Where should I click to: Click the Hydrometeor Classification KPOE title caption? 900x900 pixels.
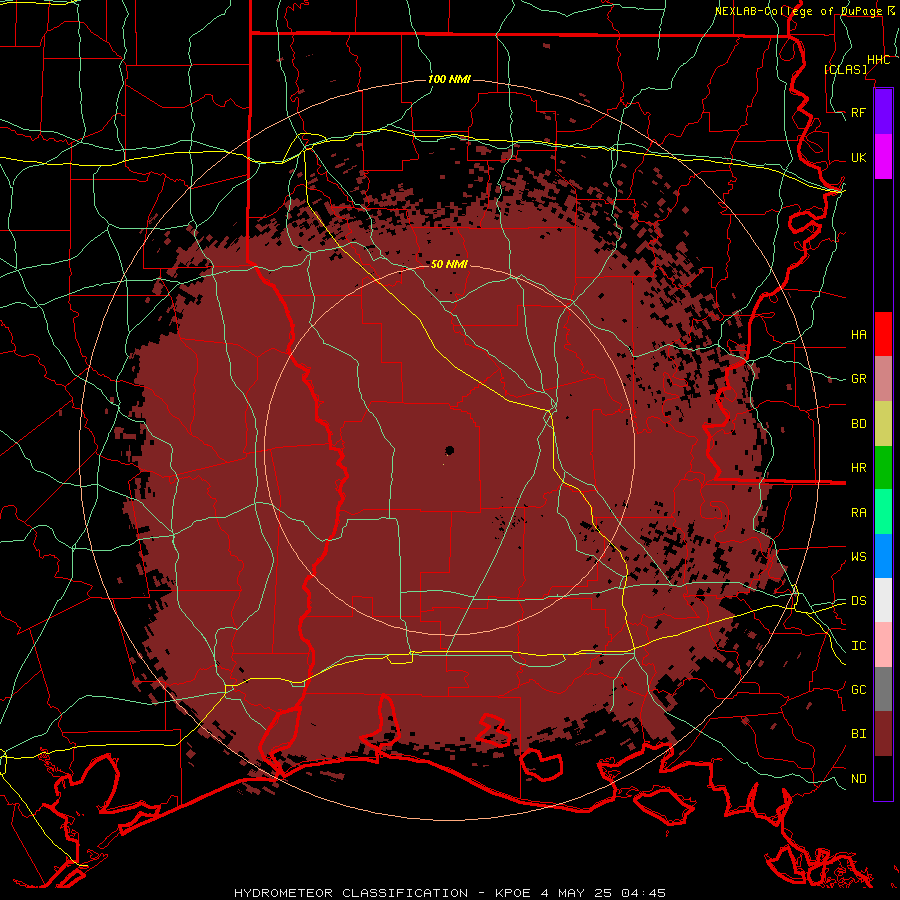click(x=450, y=893)
